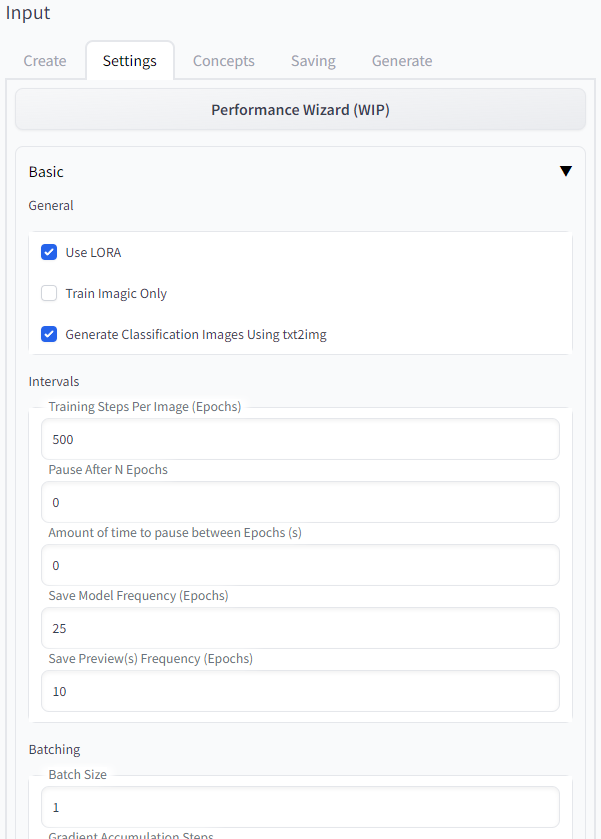Screen dimensions: 601x839
Task: Switch to the Concepts tab
Action: point(223,61)
